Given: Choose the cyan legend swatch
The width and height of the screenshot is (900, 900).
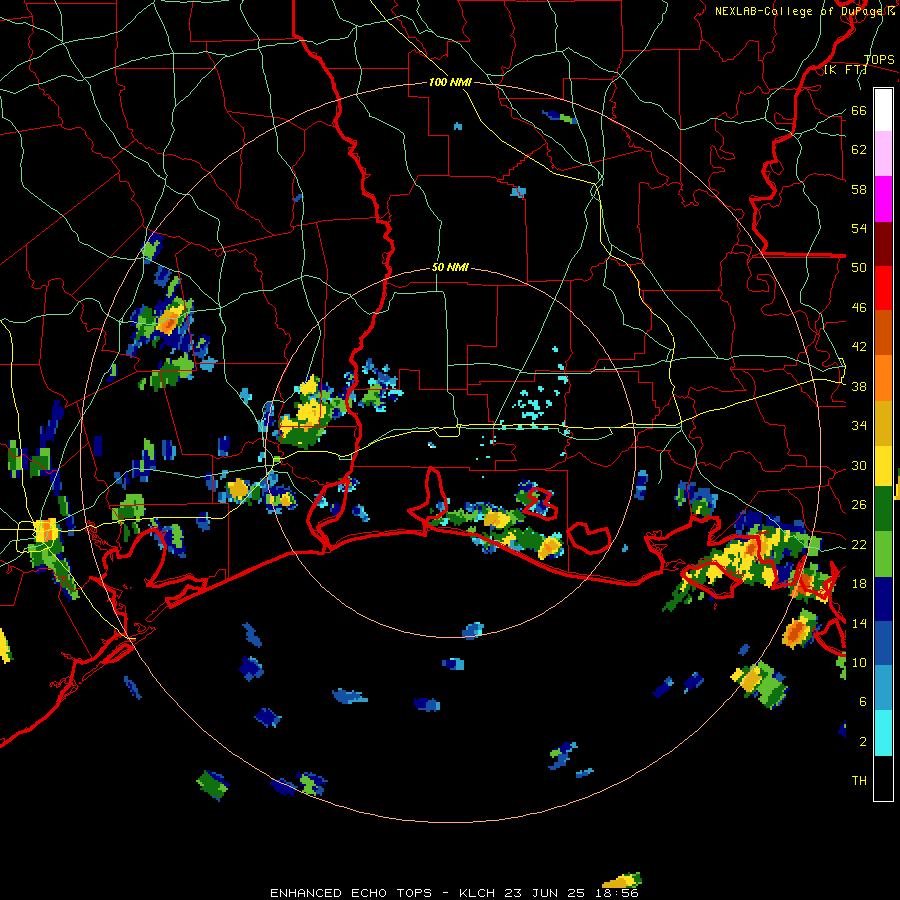Looking at the screenshot, I should pos(883,733).
